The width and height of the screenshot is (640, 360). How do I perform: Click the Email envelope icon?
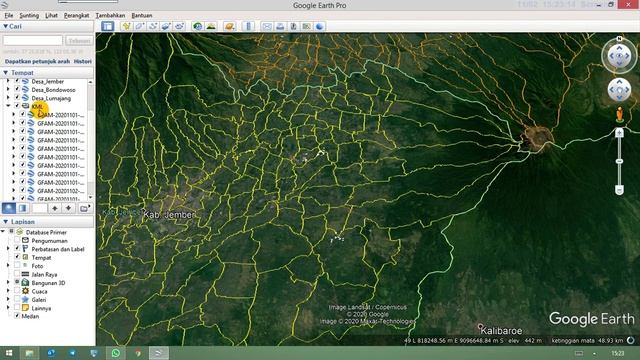pyautogui.click(x=267, y=26)
